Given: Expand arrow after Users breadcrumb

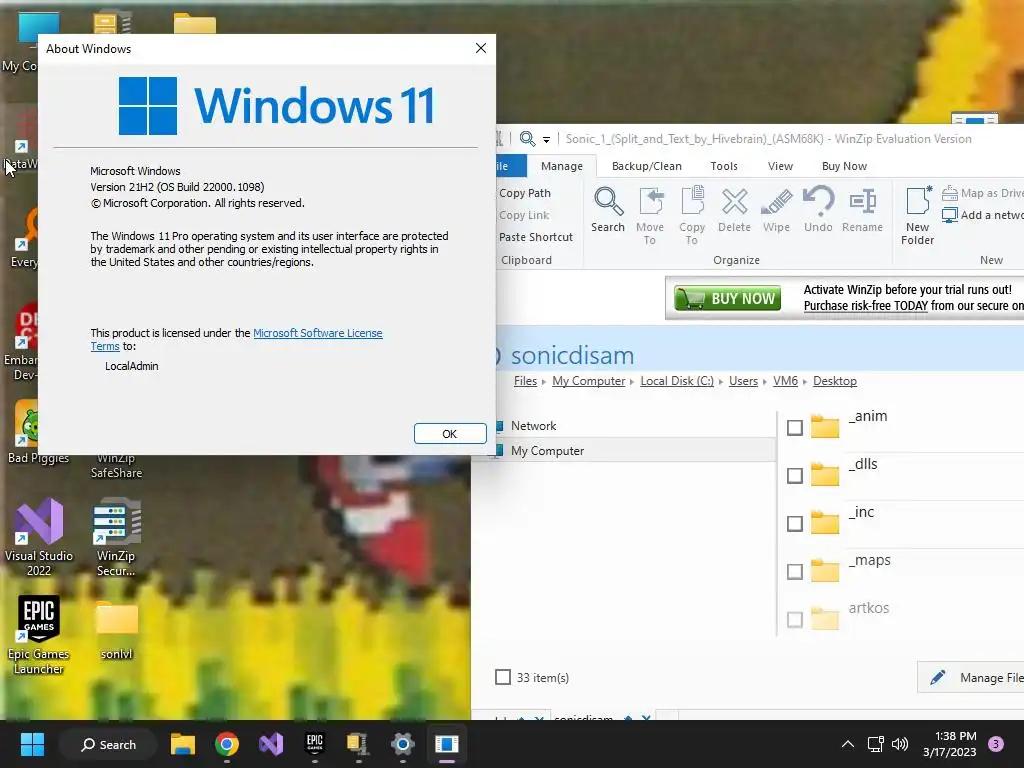Looking at the screenshot, I should tap(765, 381).
